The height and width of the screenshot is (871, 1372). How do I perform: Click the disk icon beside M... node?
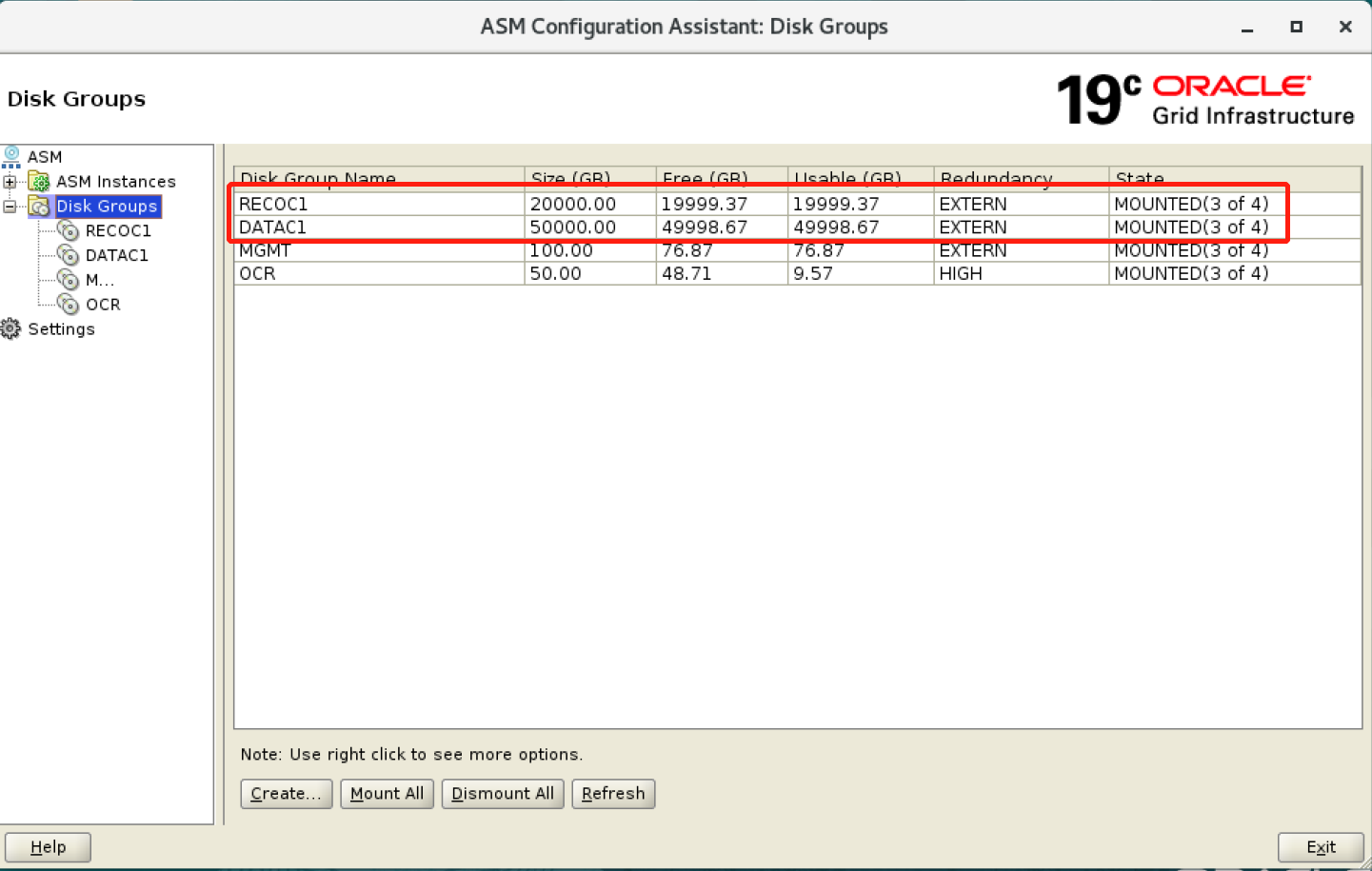pos(69,280)
